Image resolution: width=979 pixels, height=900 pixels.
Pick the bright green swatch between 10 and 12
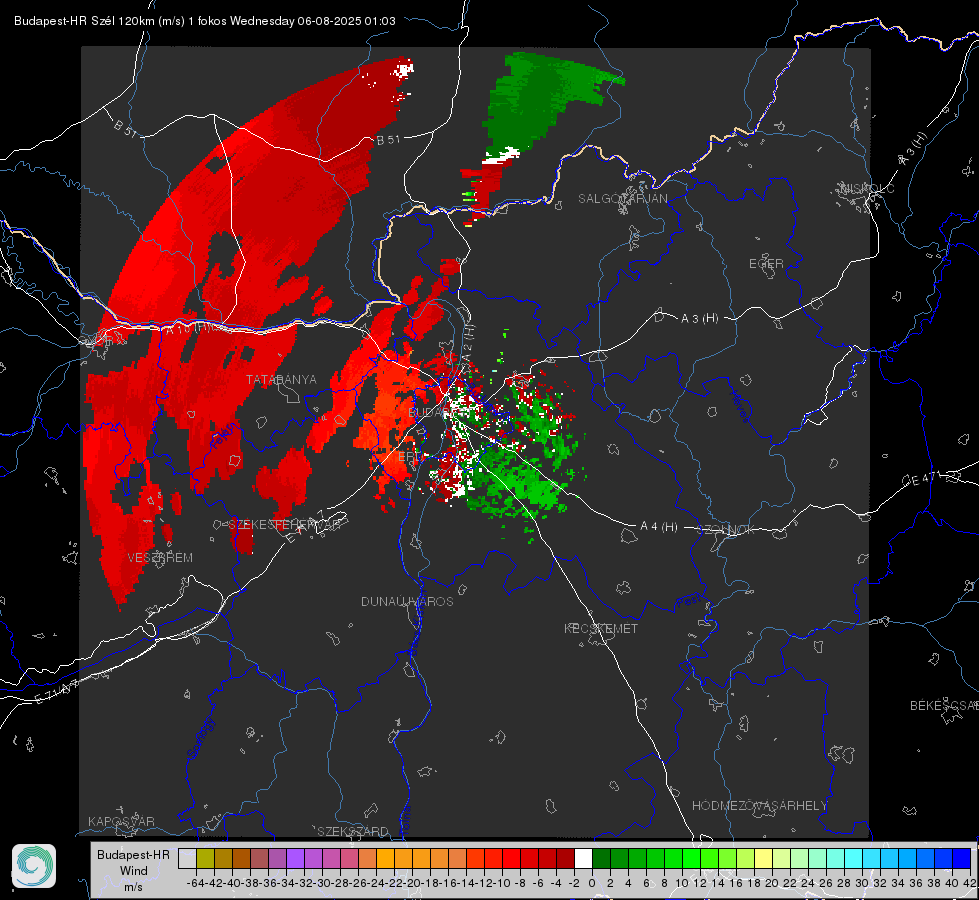pos(691,858)
